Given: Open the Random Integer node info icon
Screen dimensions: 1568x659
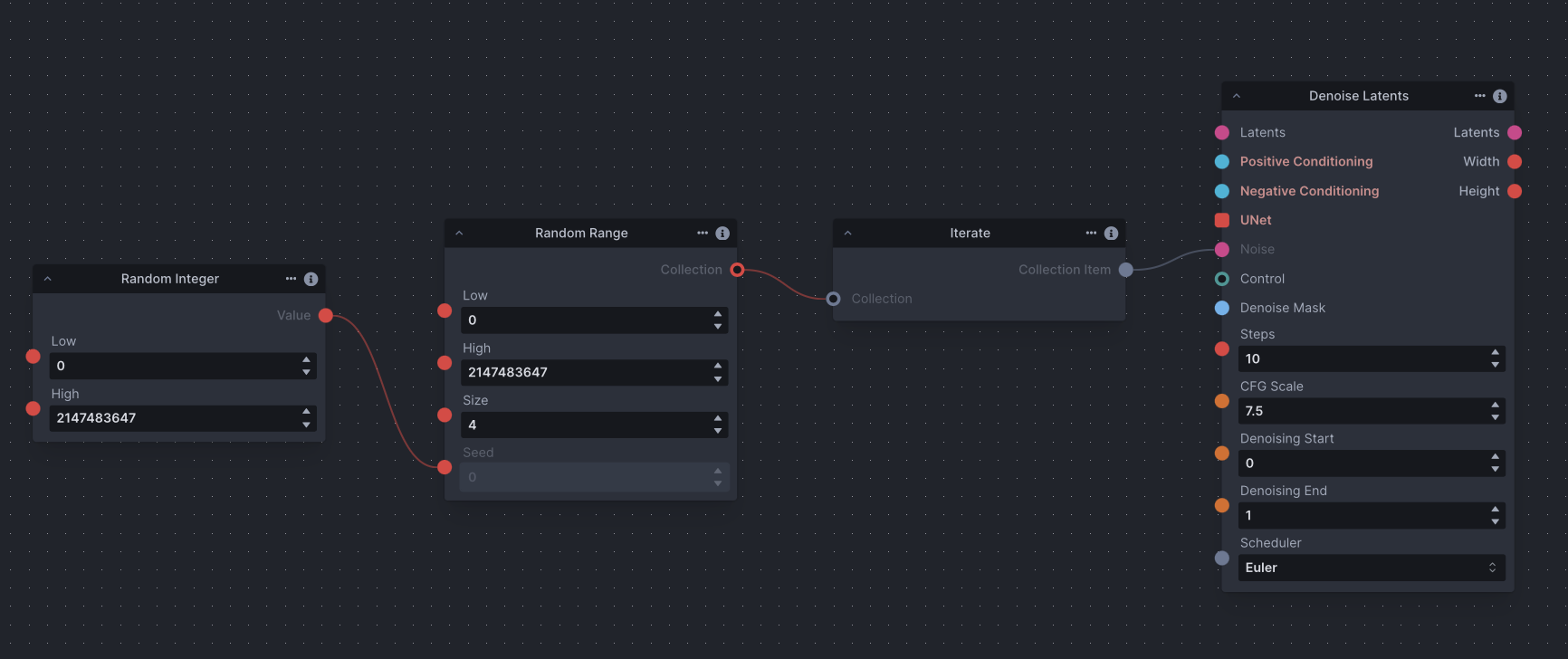Looking at the screenshot, I should (x=311, y=279).
